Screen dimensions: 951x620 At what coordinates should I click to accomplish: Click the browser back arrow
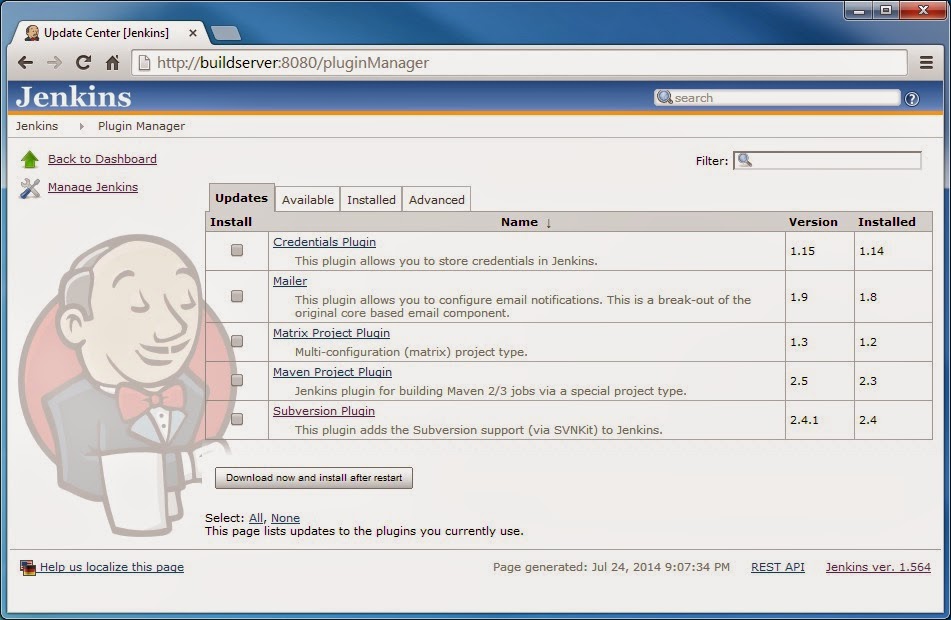(25, 62)
